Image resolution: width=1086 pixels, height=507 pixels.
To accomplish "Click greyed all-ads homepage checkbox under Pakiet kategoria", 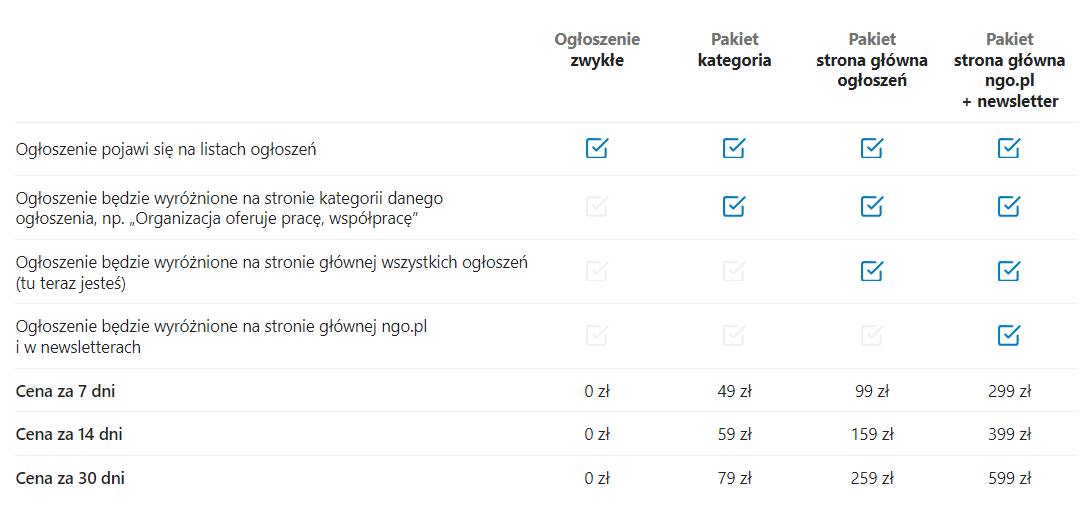I will tap(734, 271).
